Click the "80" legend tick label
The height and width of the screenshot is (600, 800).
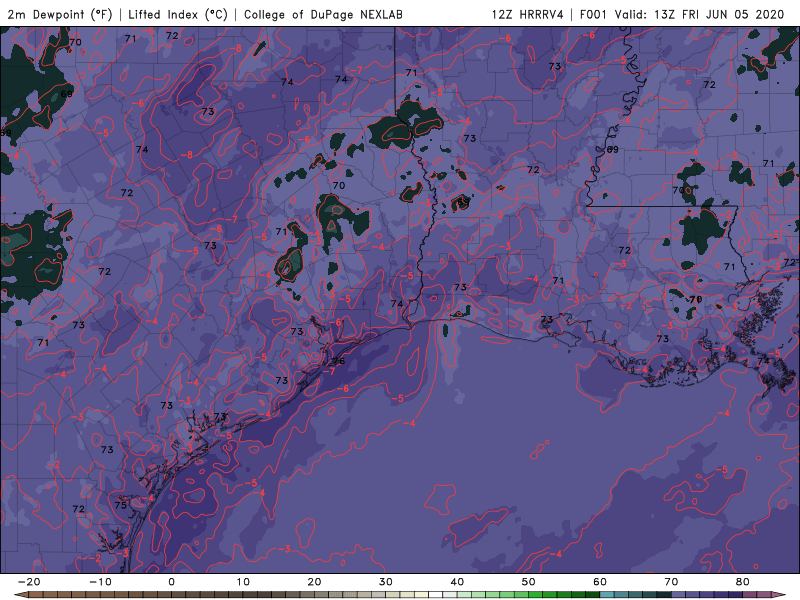(x=743, y=582)
